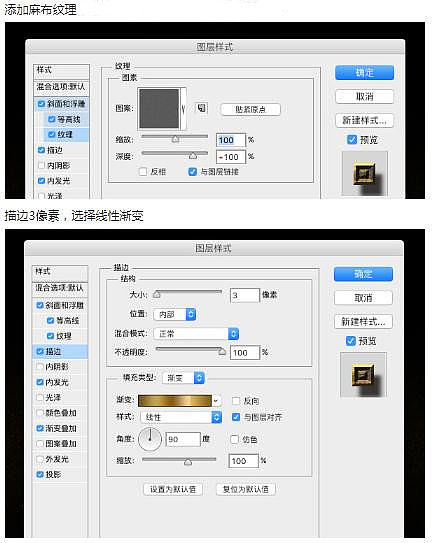Focus the 深度 value field showing -100
436x543 pixels.
[231, 157]
